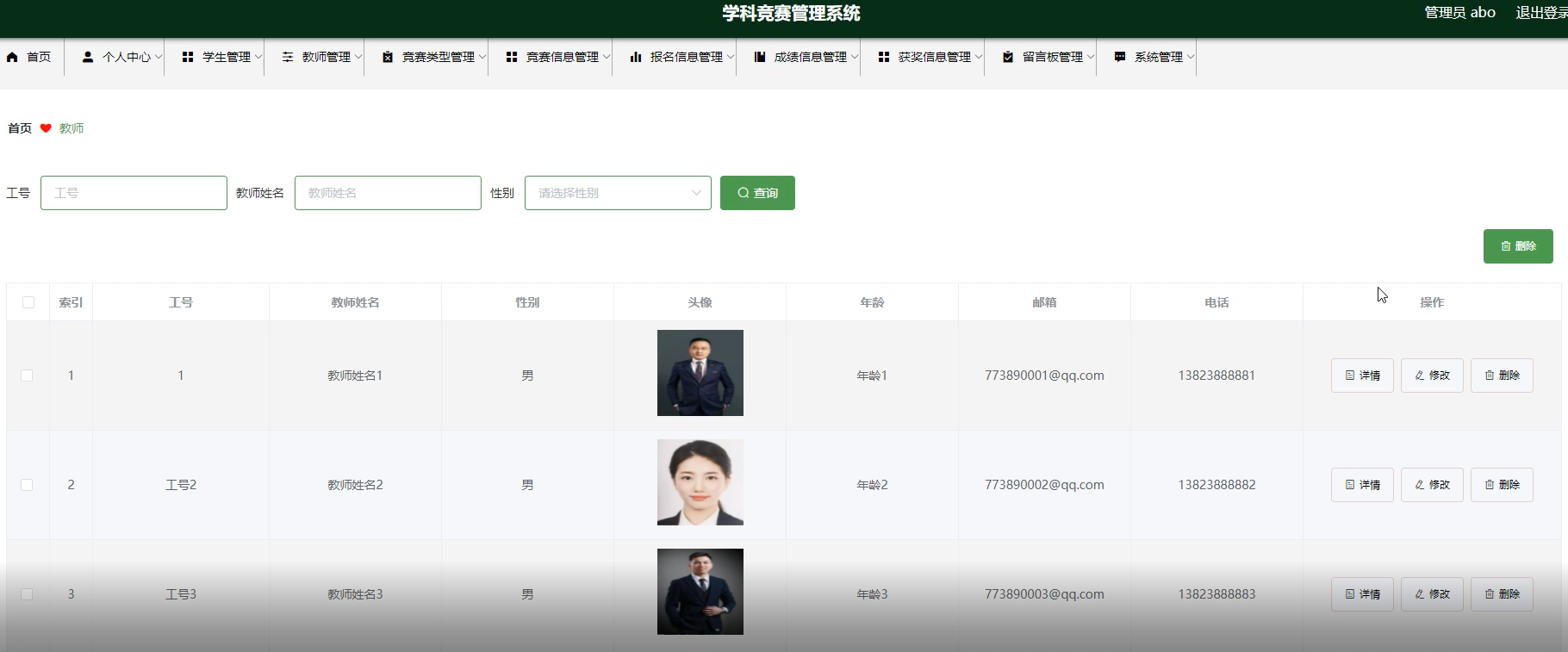
Task: Open 详情 for 教师姓名3
Action: point(1362,594)
